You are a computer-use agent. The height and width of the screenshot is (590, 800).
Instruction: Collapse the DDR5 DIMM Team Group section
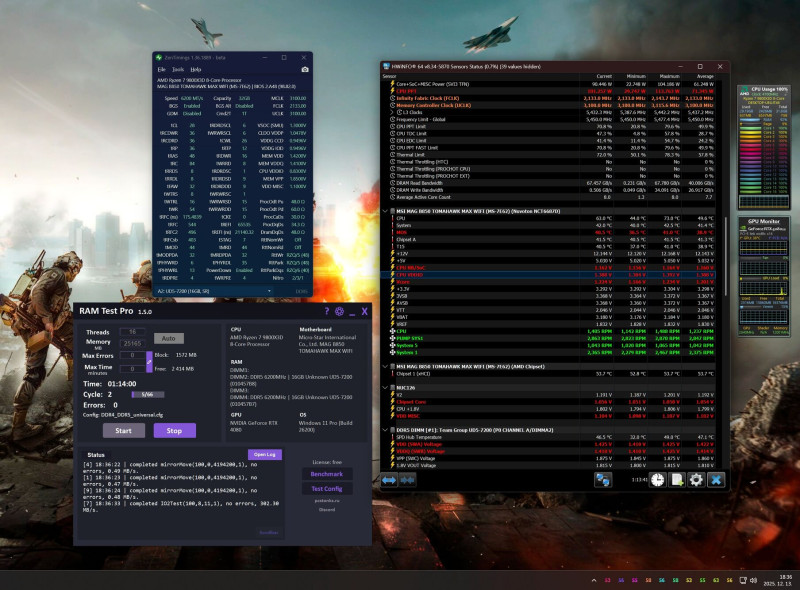tap(385, 430)
